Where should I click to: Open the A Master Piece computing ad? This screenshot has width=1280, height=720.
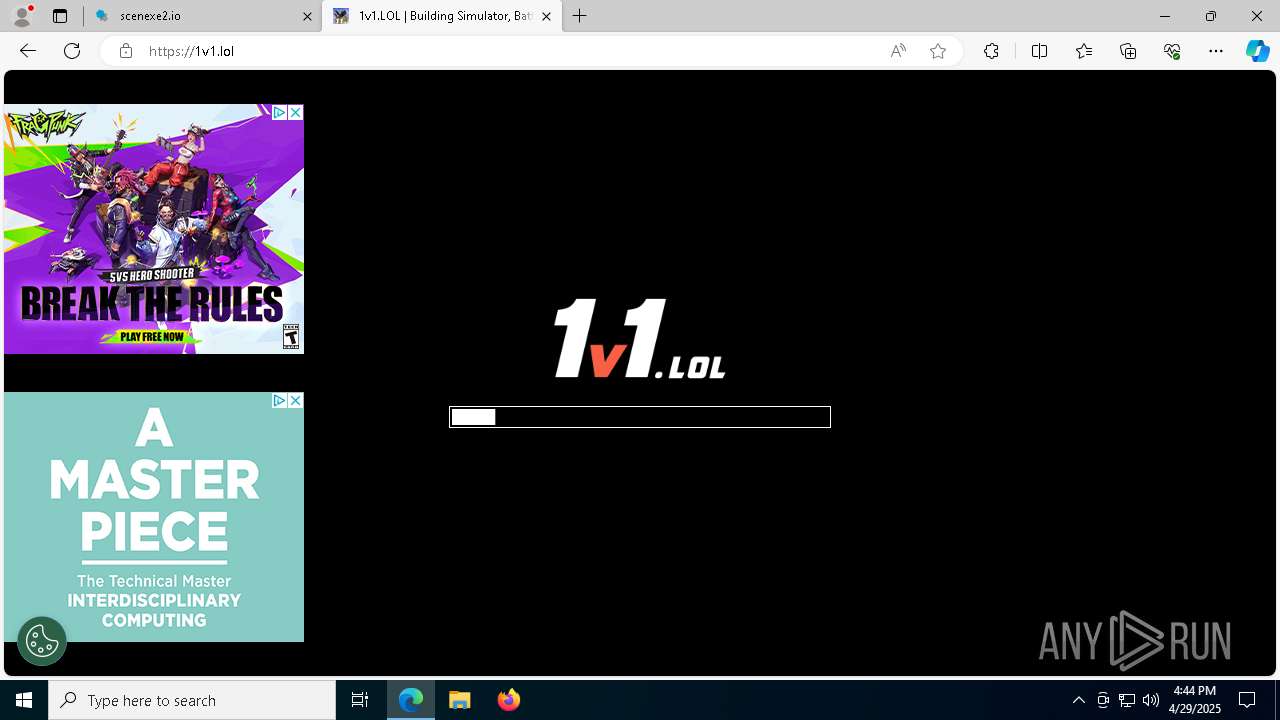[154, 517]
